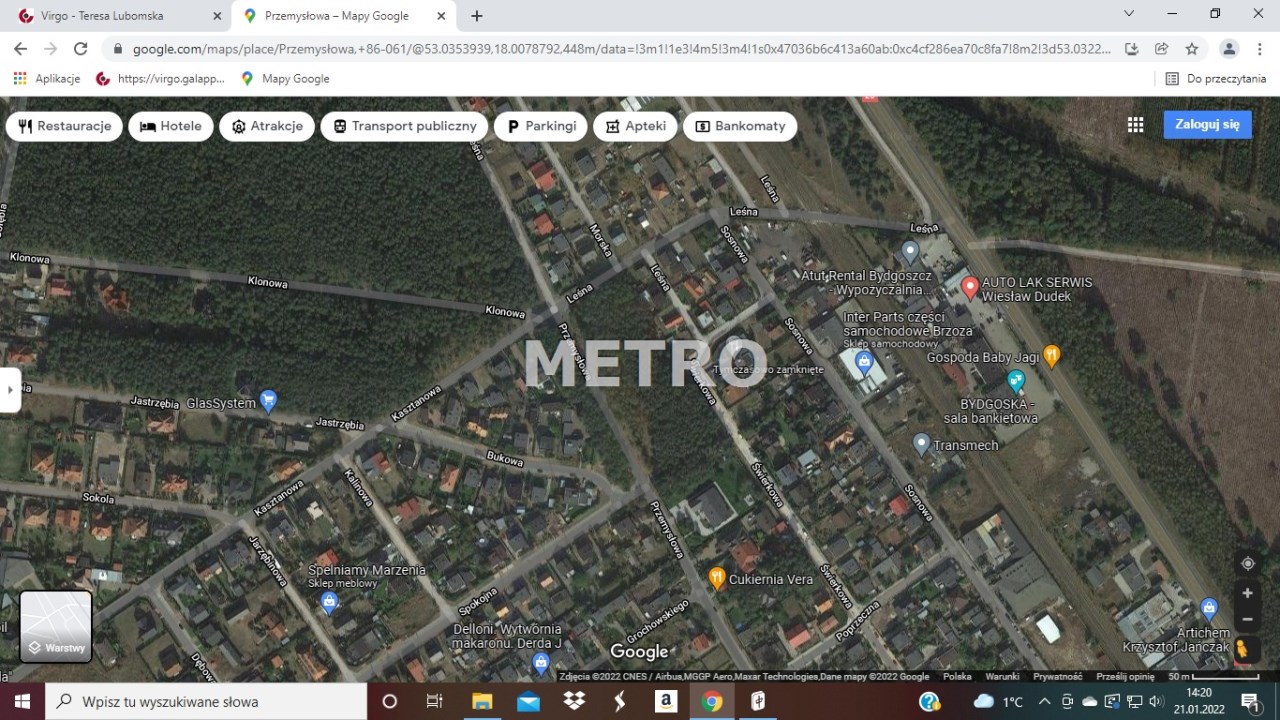This screenshot has width=1280, height=720.
Task: Click the Windows taskbar search box
Action: point(206,701)
